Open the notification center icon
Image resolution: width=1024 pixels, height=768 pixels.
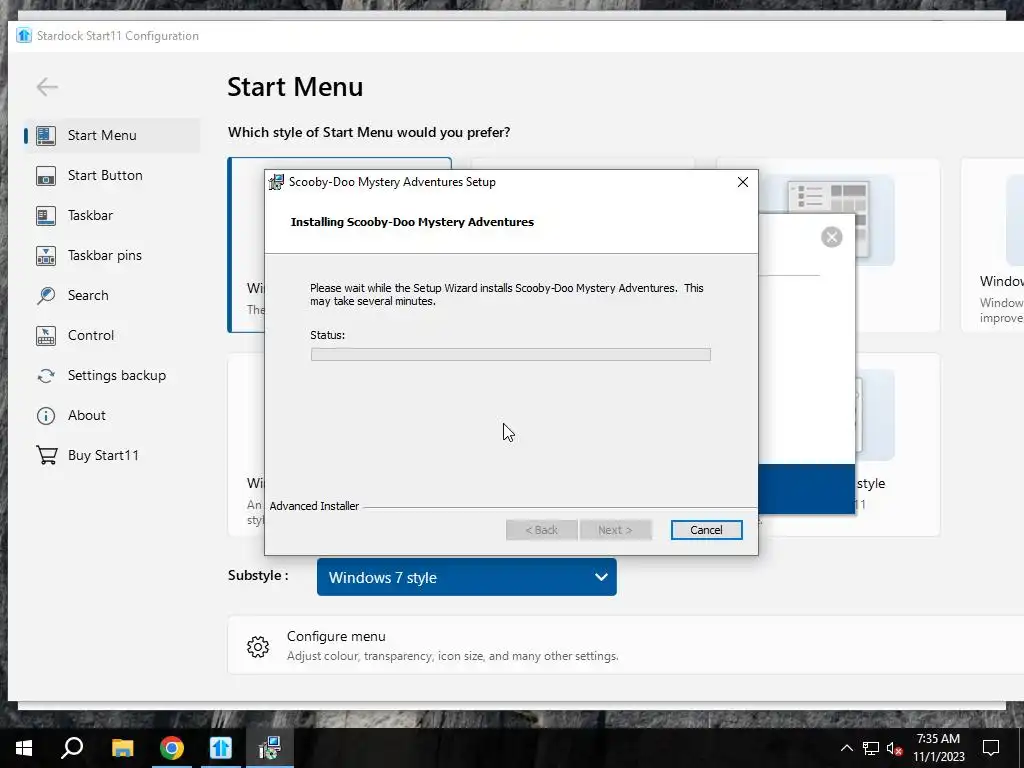coord(991,748)
